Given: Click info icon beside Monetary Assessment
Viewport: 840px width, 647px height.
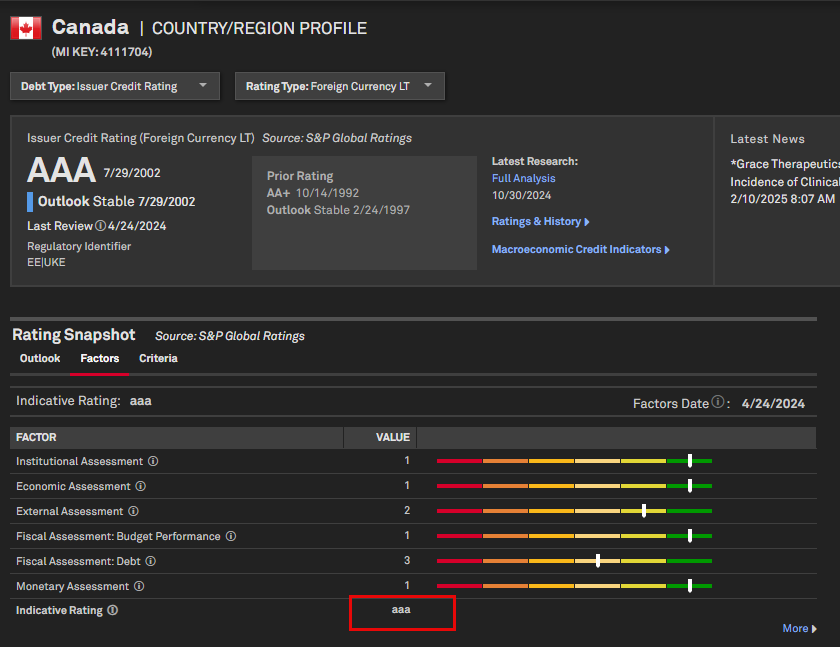Looking at the screenshot, I should pos(139,586).
